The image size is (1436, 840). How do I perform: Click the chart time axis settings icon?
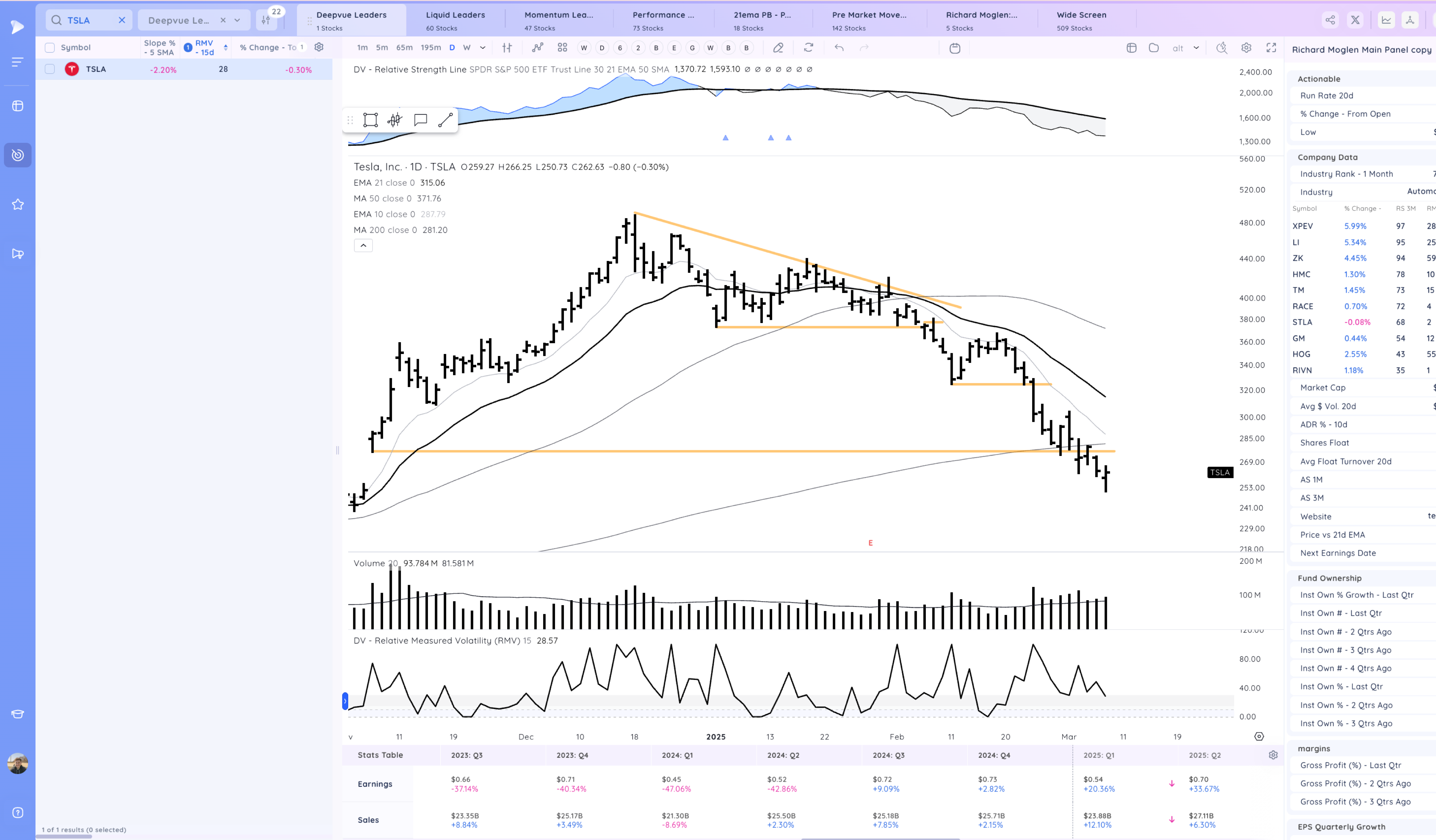[1259, 736]
